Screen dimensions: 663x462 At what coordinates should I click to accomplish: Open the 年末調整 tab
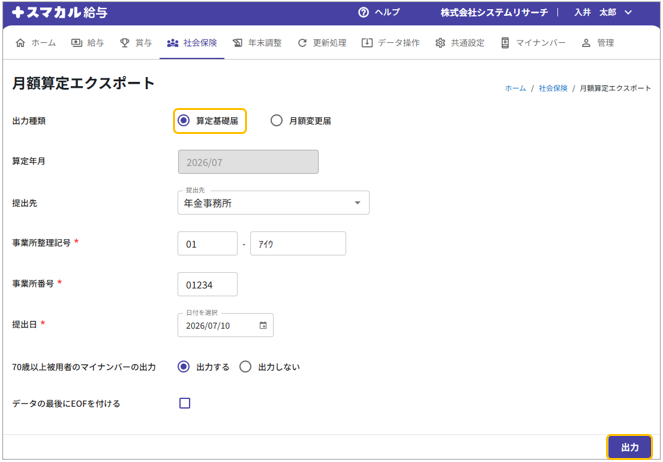[257, 43]
